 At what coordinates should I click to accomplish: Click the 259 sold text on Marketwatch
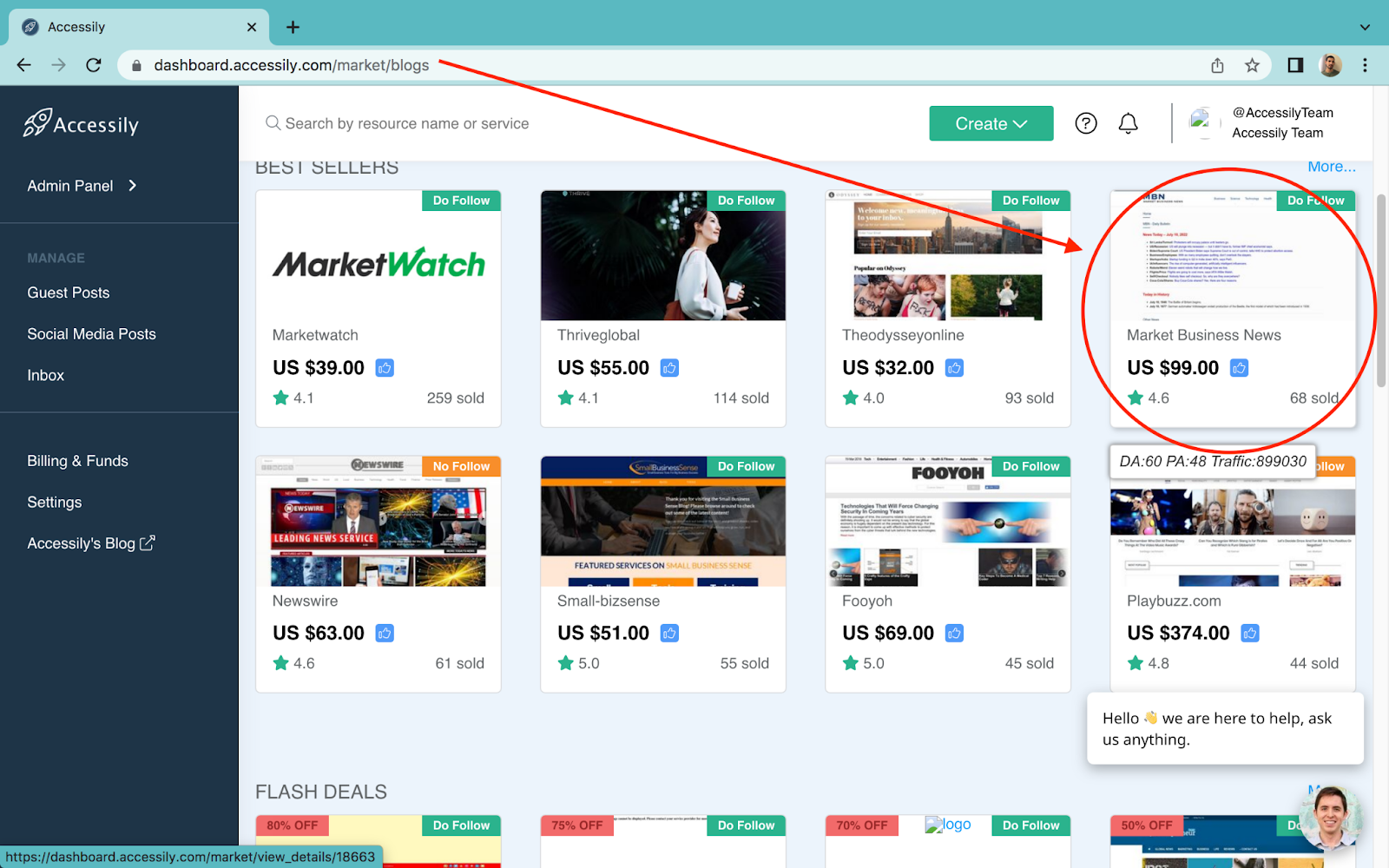click(x=456, y=398)
